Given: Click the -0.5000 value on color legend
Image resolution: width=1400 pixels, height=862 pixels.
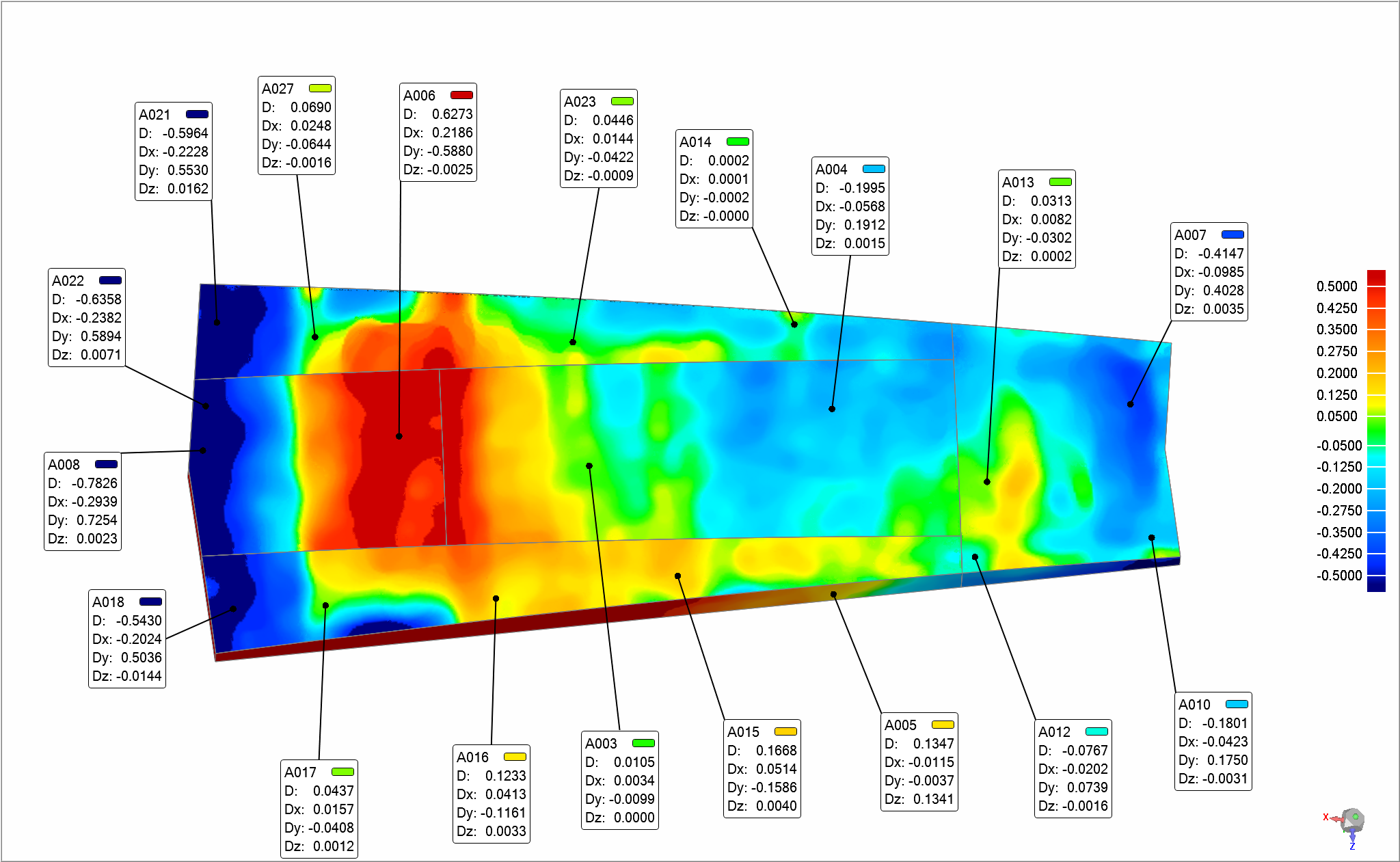Looking at the screenshot, I should pos(1338,576).
